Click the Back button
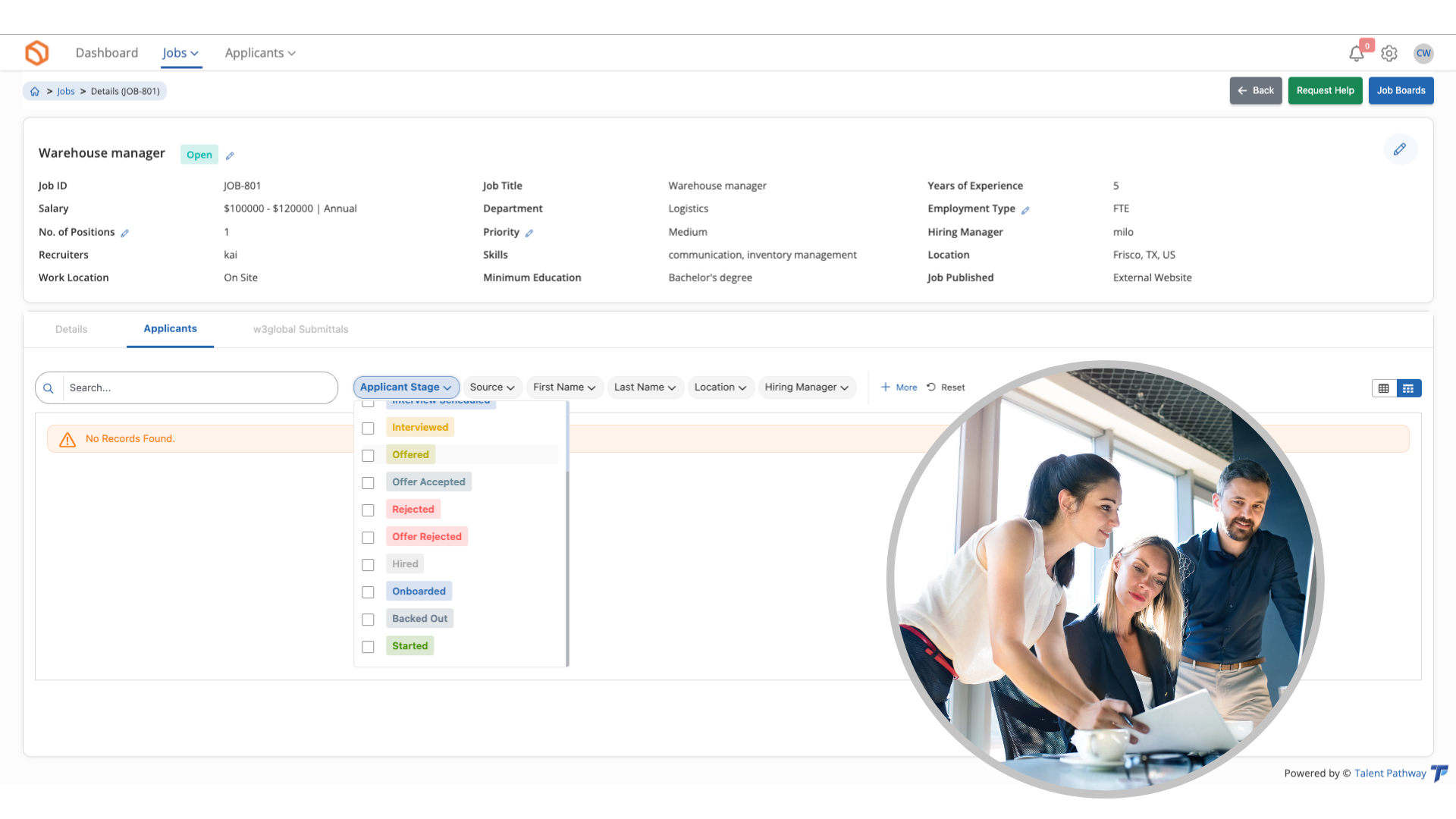 1256,91
